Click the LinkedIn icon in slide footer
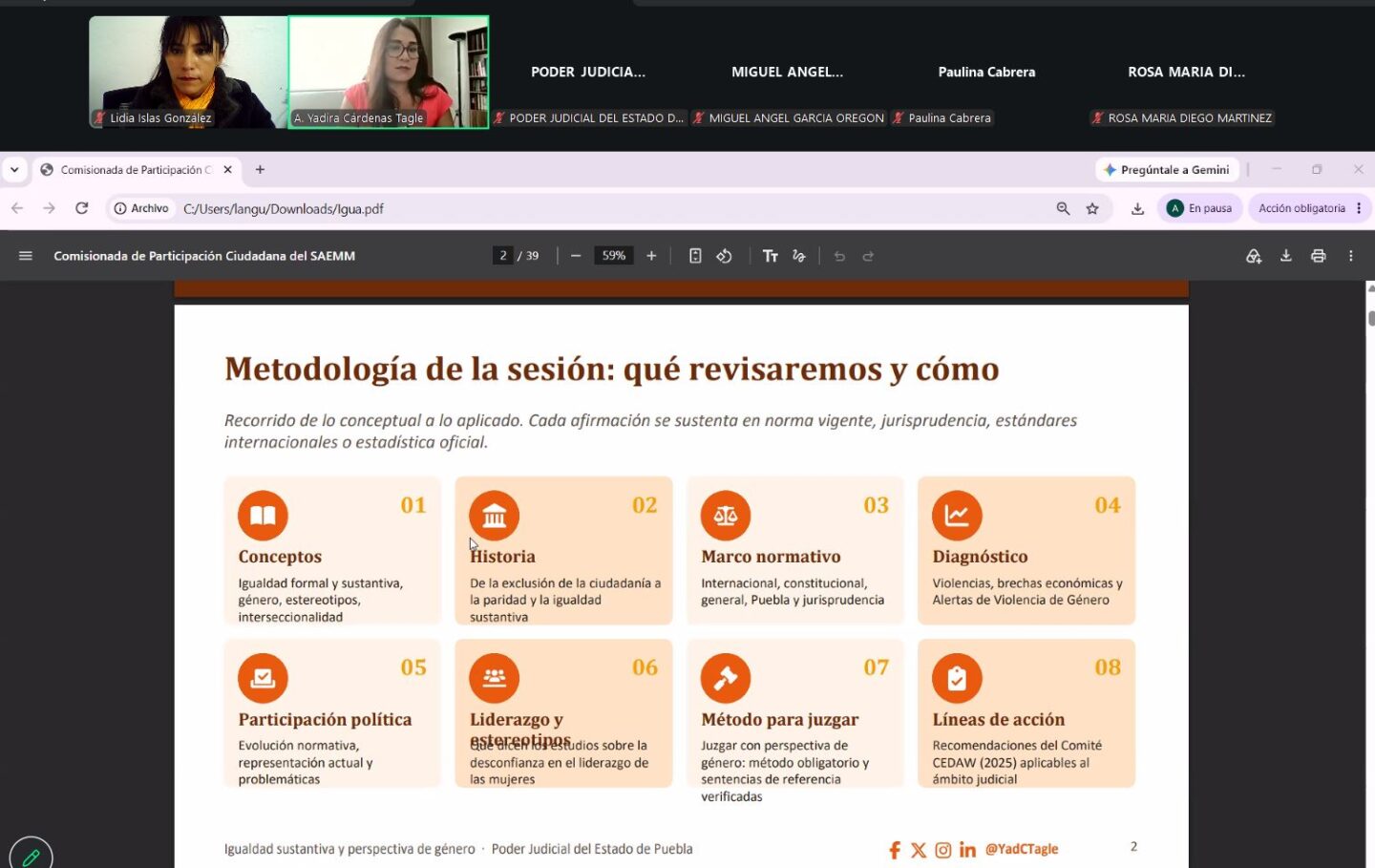Viewport: 1375px width, 868px height. click(x=967, y=850)
